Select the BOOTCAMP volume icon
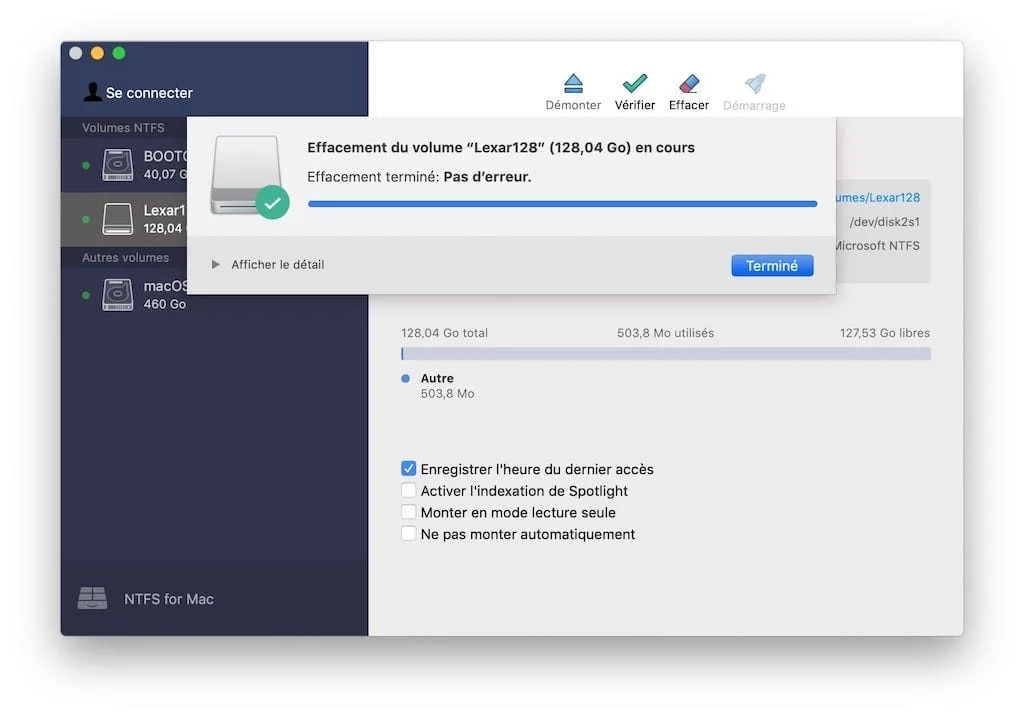 [x=117, y=164]
